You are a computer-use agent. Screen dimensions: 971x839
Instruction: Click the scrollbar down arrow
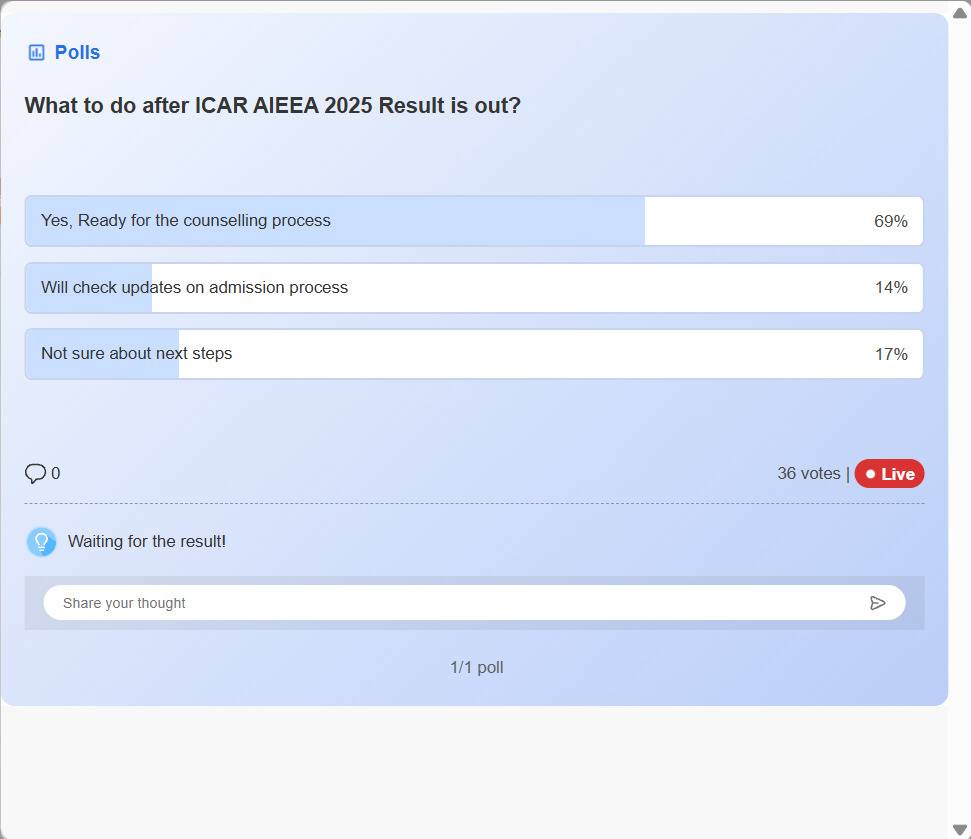tap(960, 829)
